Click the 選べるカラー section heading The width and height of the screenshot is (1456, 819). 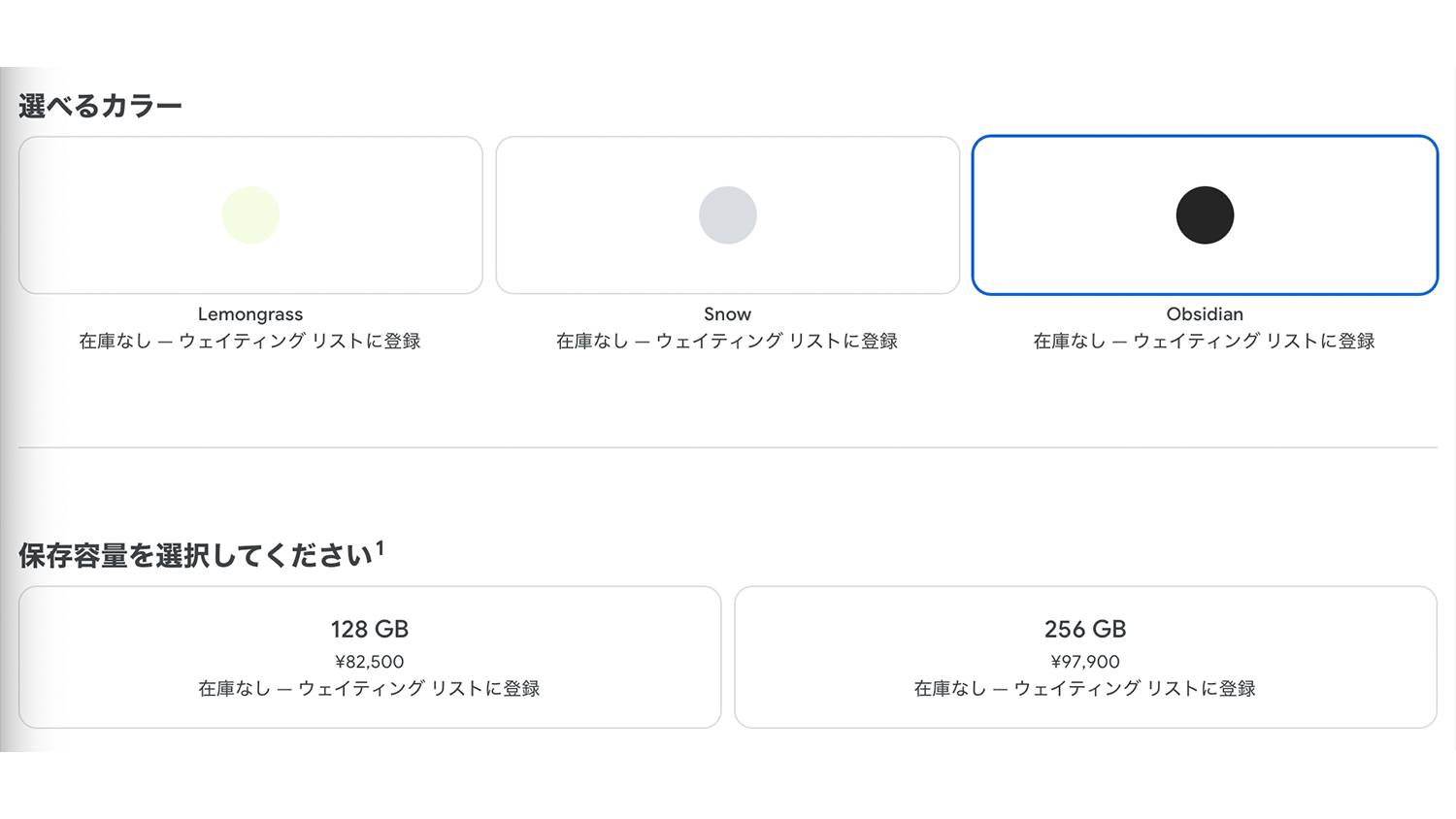pos(100,106)
